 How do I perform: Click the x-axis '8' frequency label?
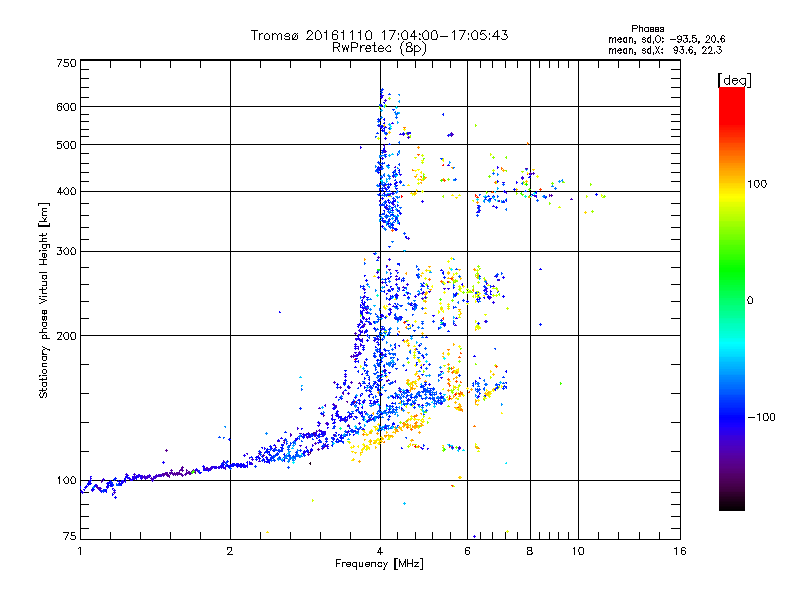pyautogui.click(x=530, y=551)
